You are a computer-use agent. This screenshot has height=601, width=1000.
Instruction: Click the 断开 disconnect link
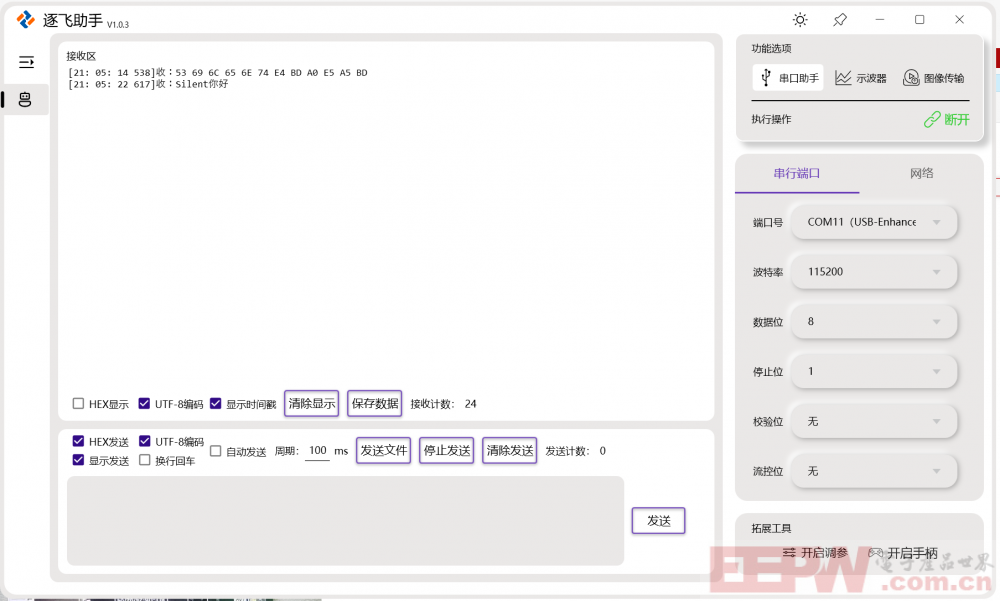(946, 119)
